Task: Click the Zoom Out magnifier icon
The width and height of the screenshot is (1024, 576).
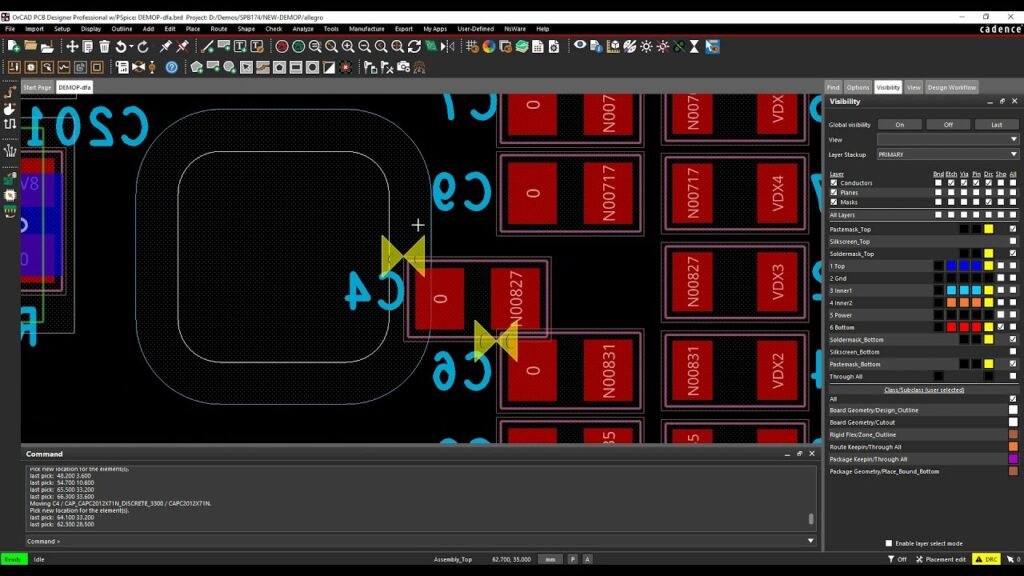Action: pyautogui.click(x=364, y=46)
